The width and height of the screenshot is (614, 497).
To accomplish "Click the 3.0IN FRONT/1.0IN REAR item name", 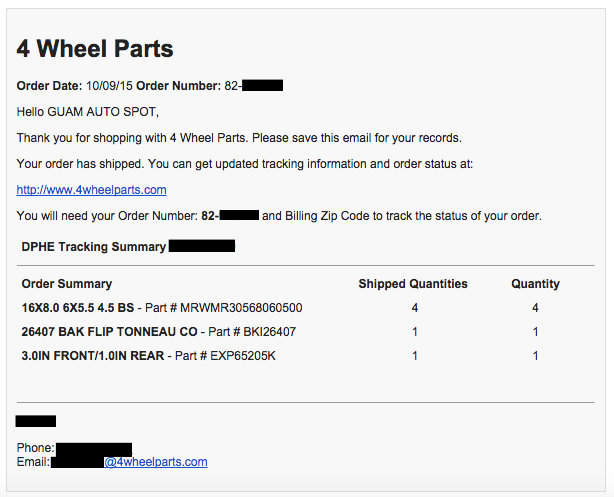I will 93,356.
